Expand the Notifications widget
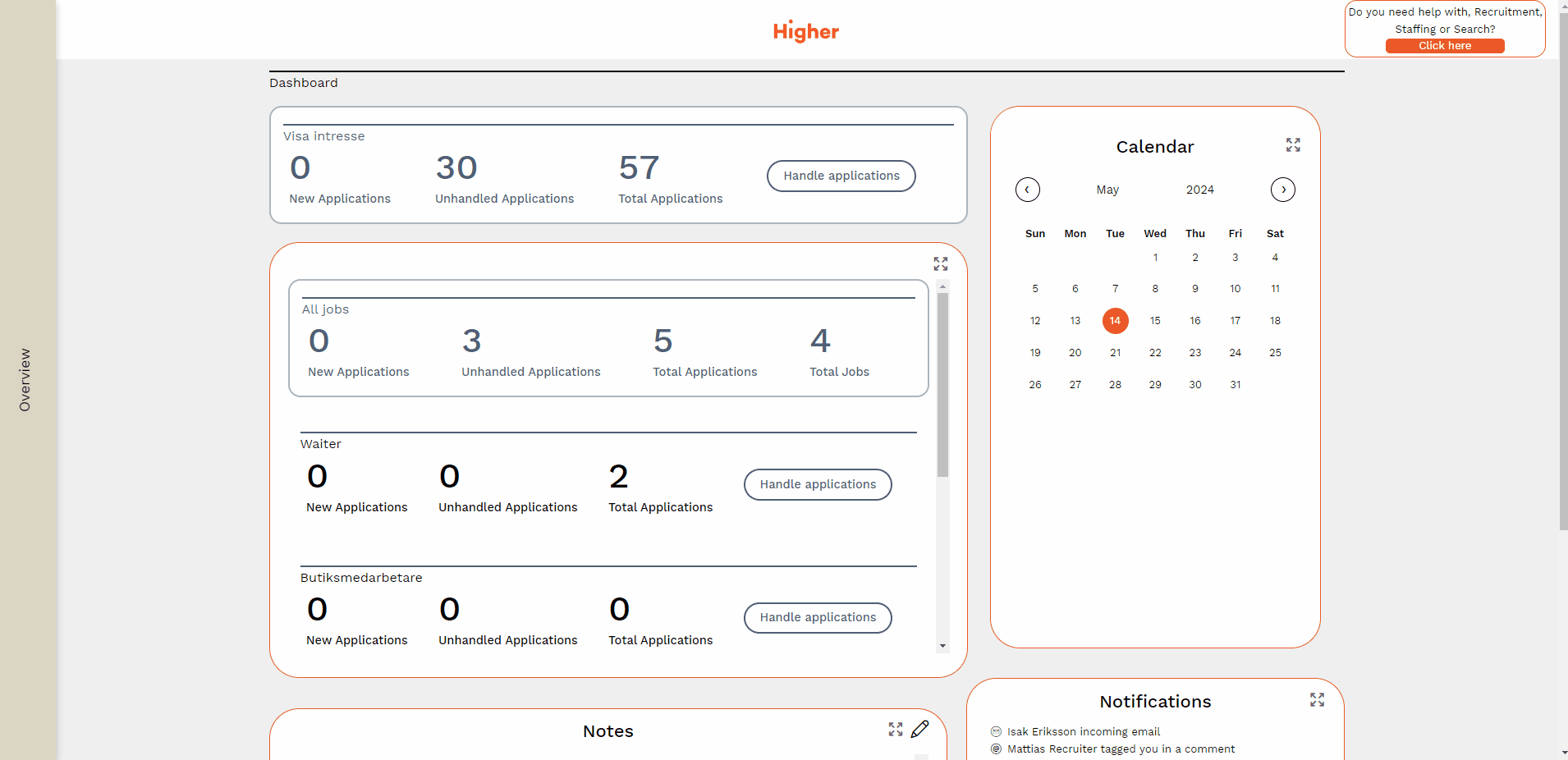The height and width of the screenshot is (760, 1568). click(1317, 700)
